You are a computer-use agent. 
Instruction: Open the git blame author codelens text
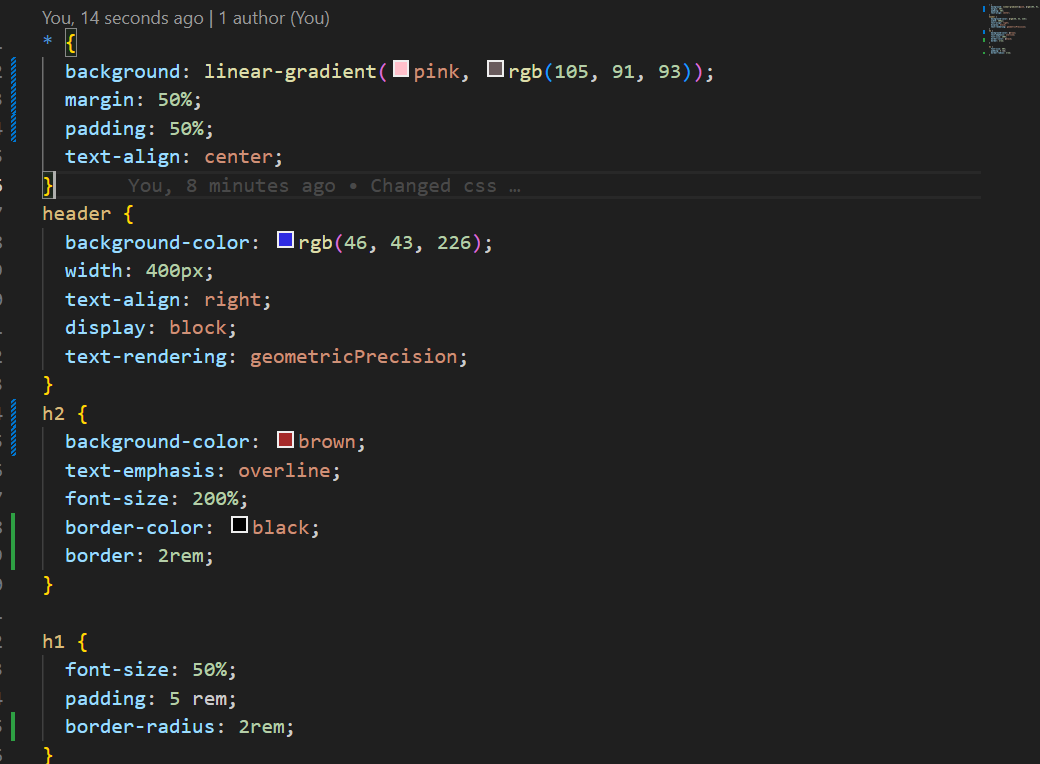point(186,18)
